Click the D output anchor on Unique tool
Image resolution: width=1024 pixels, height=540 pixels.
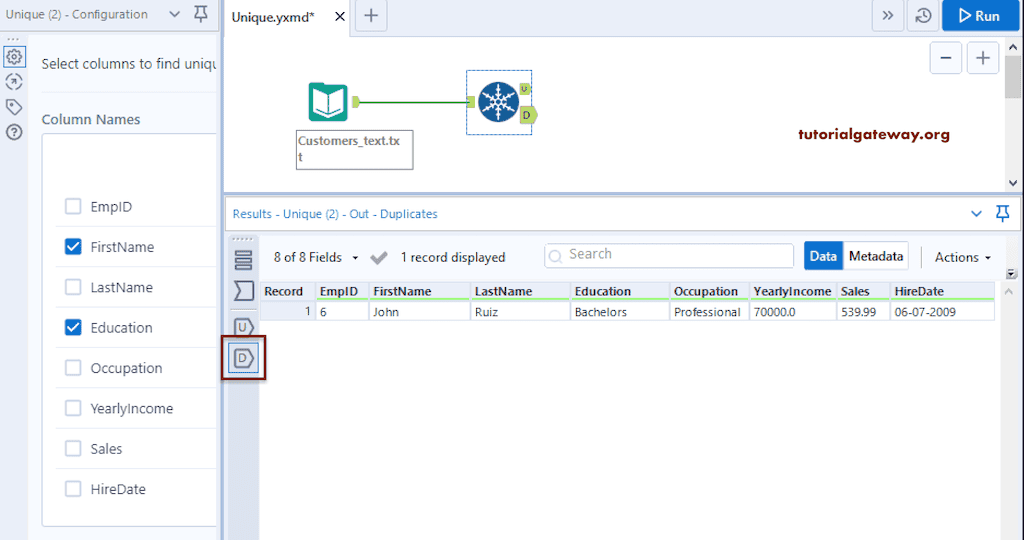(528, 116)
